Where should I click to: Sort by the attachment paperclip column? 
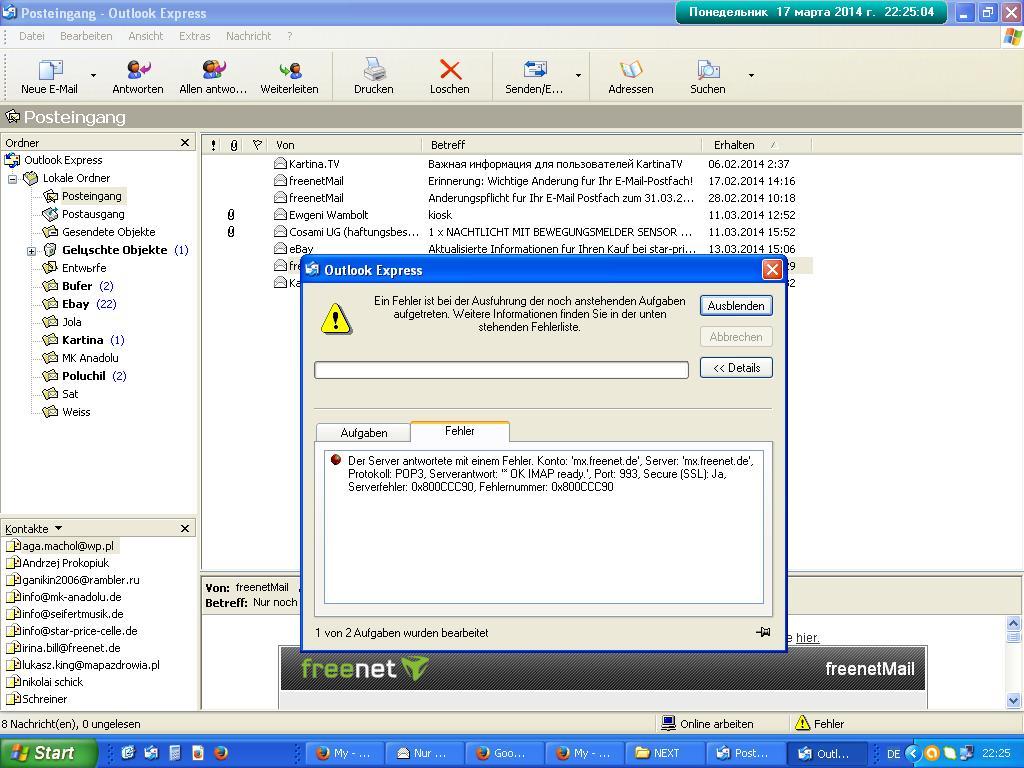pos(234,145)
